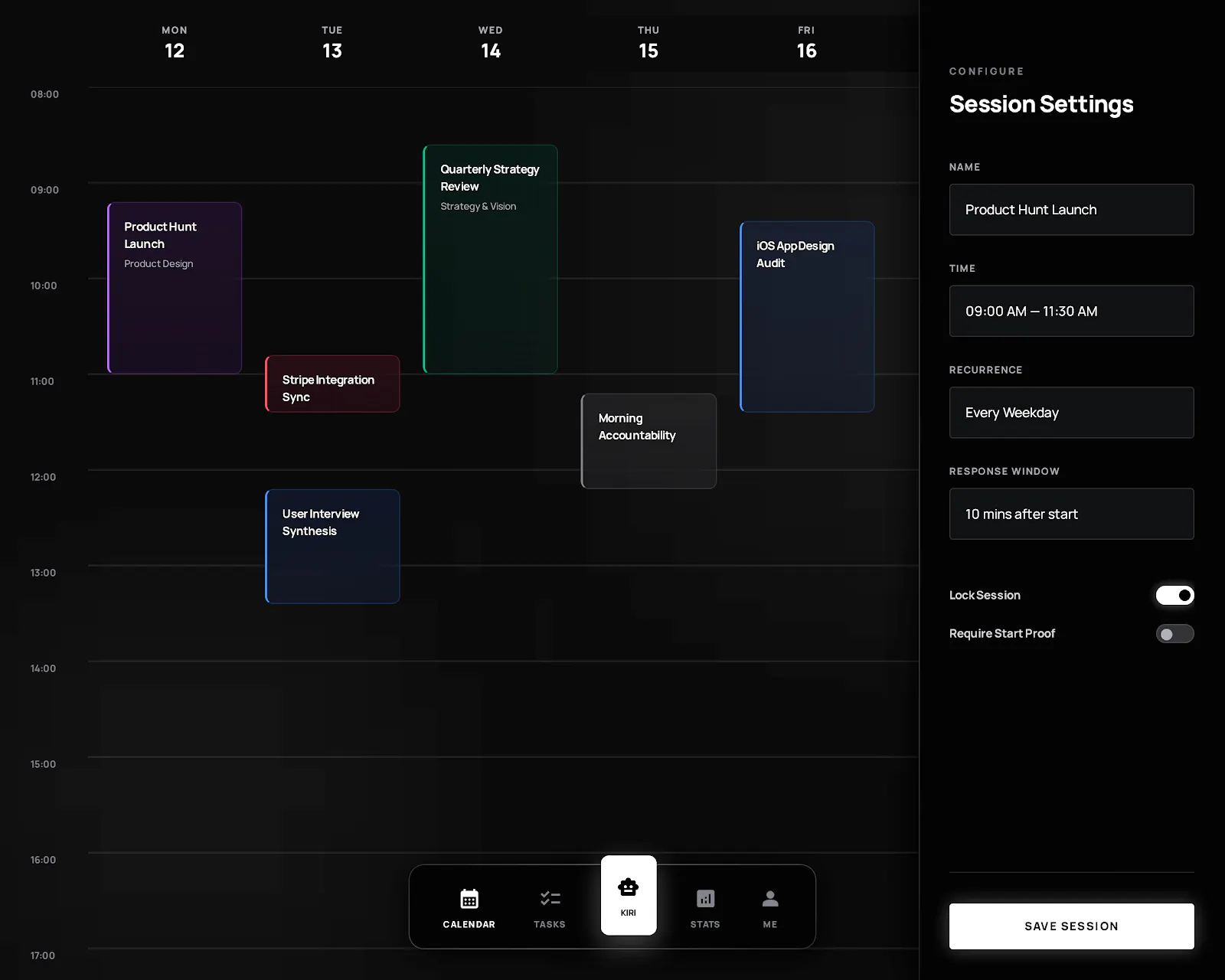Open the iOS App Design Audit event
Screen dimensions: 1225x980
click(807, 316)
